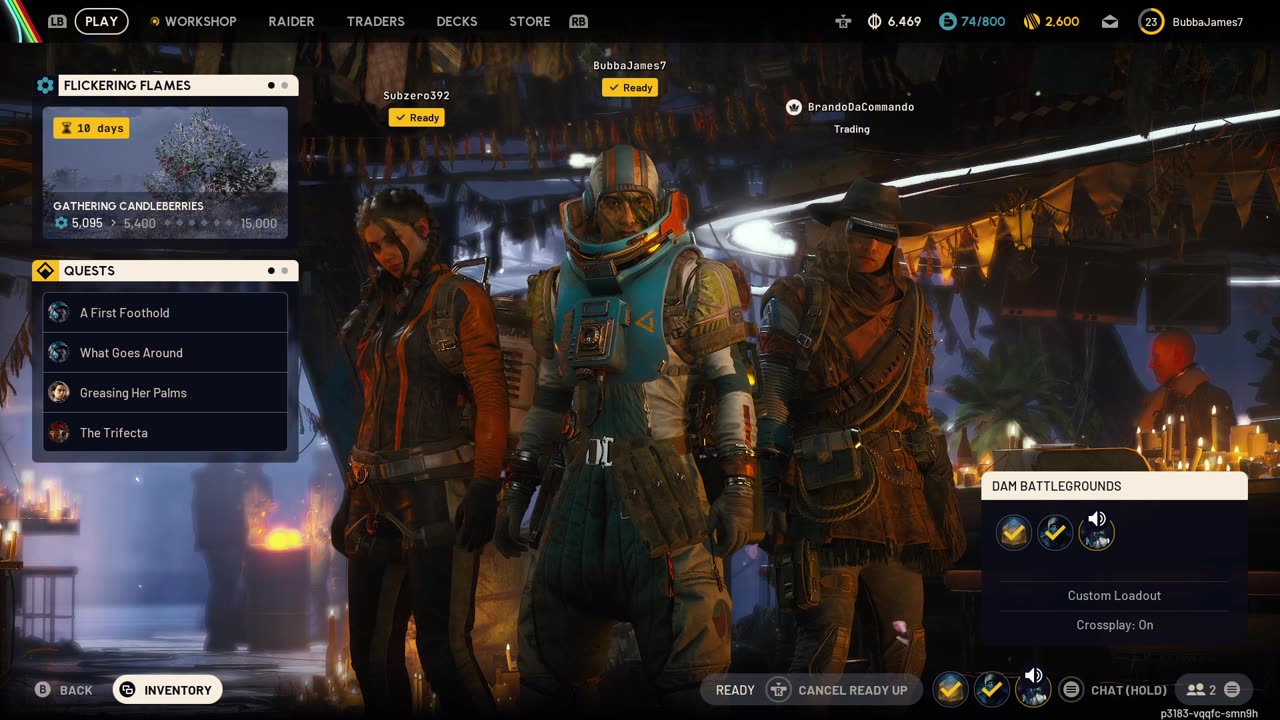The height and width of the screenshot is (720, 1280).
Task: Click the speaking avatar in bottom bar
Action: pyautogui.click(x=1033, y=688)
